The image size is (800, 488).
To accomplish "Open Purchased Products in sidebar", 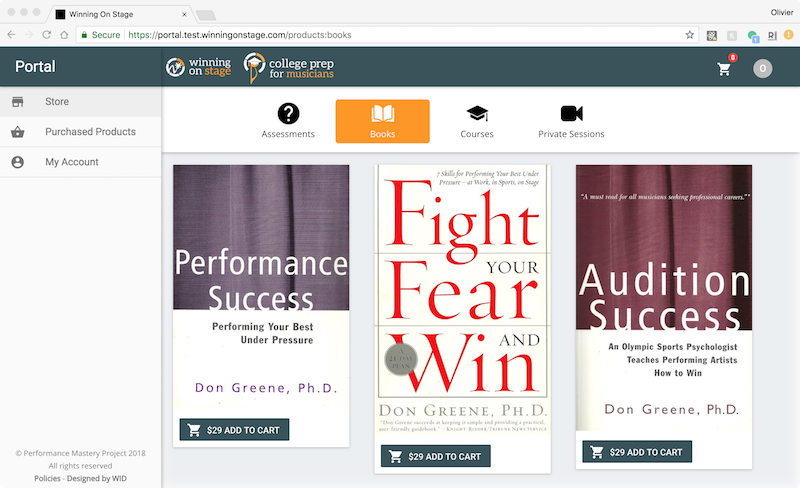I will point(81,132).
